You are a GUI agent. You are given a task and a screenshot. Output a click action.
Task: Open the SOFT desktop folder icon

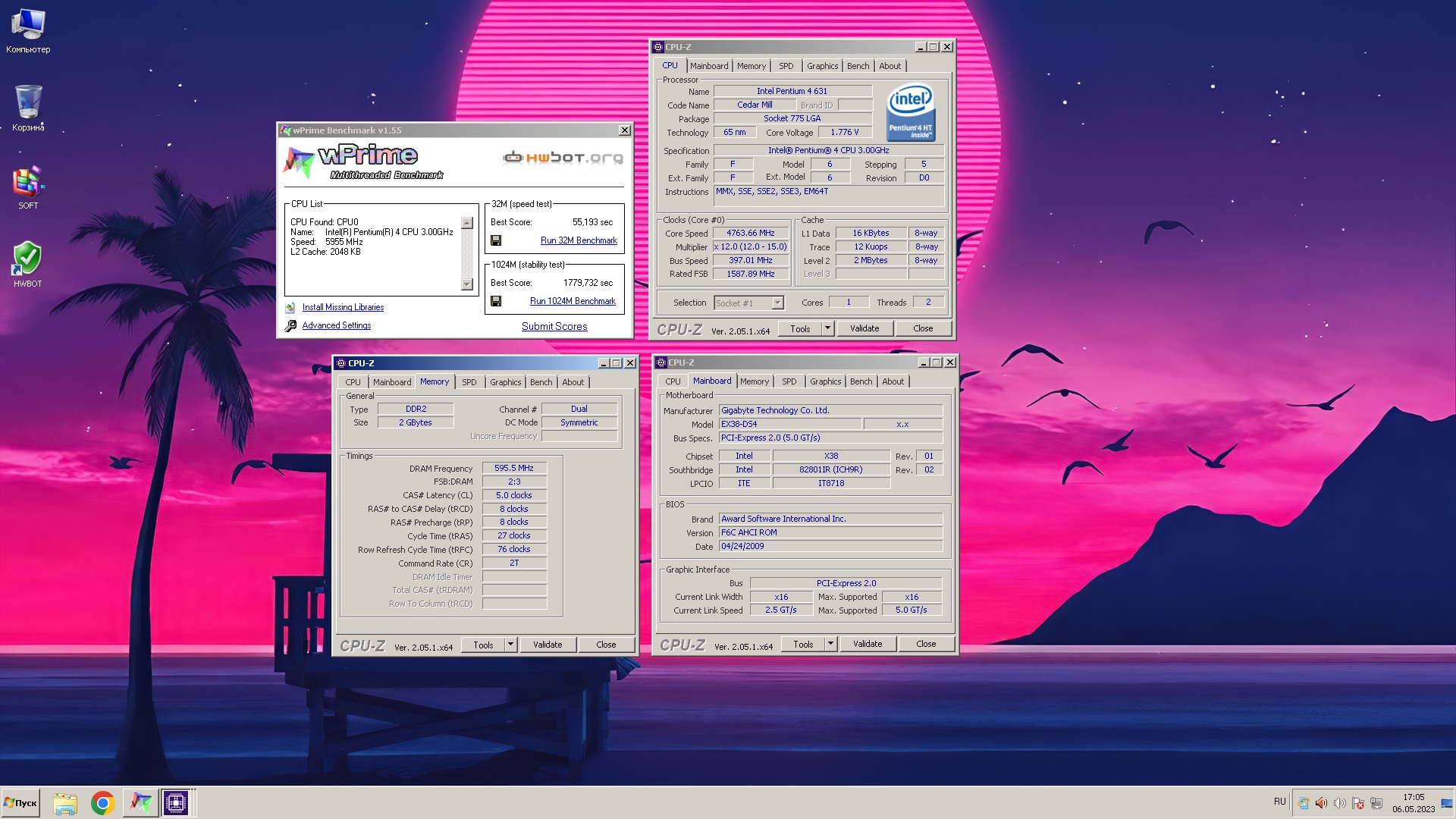[28, 188]
